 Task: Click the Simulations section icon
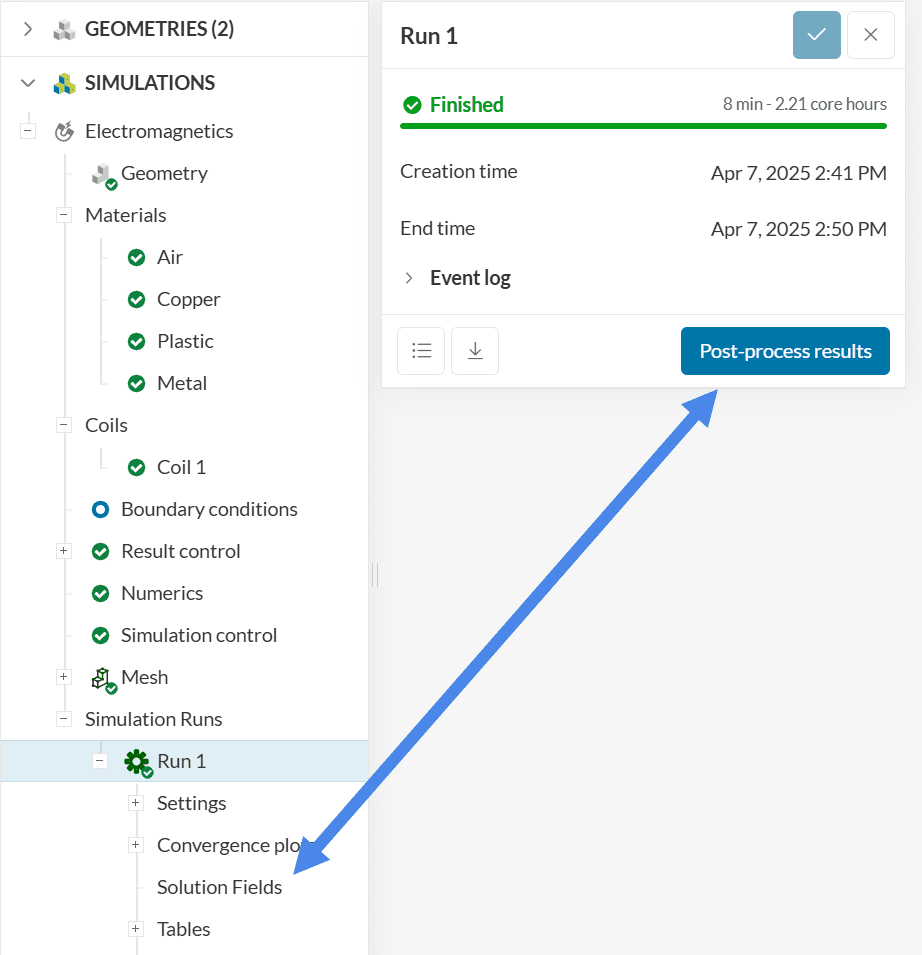tap(64, 83)
